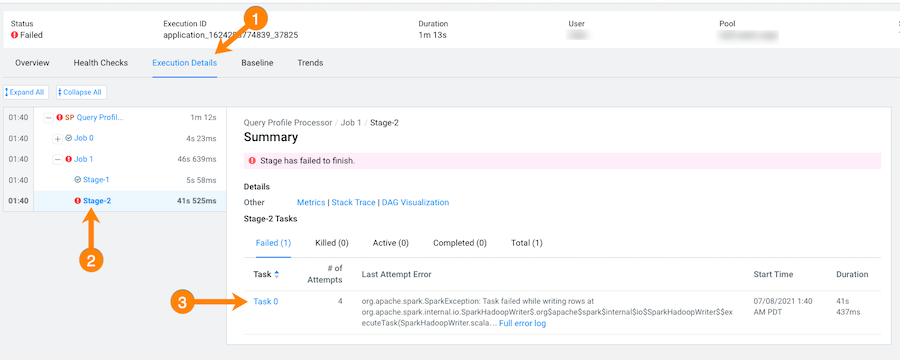This screenshot has height=360, width=900.
Task: Click Job 0 success checkmark icon
Action: point(68,138)
